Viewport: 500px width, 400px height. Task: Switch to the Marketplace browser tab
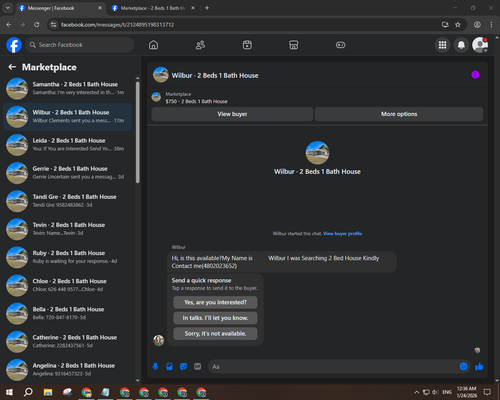coord(153,8)
